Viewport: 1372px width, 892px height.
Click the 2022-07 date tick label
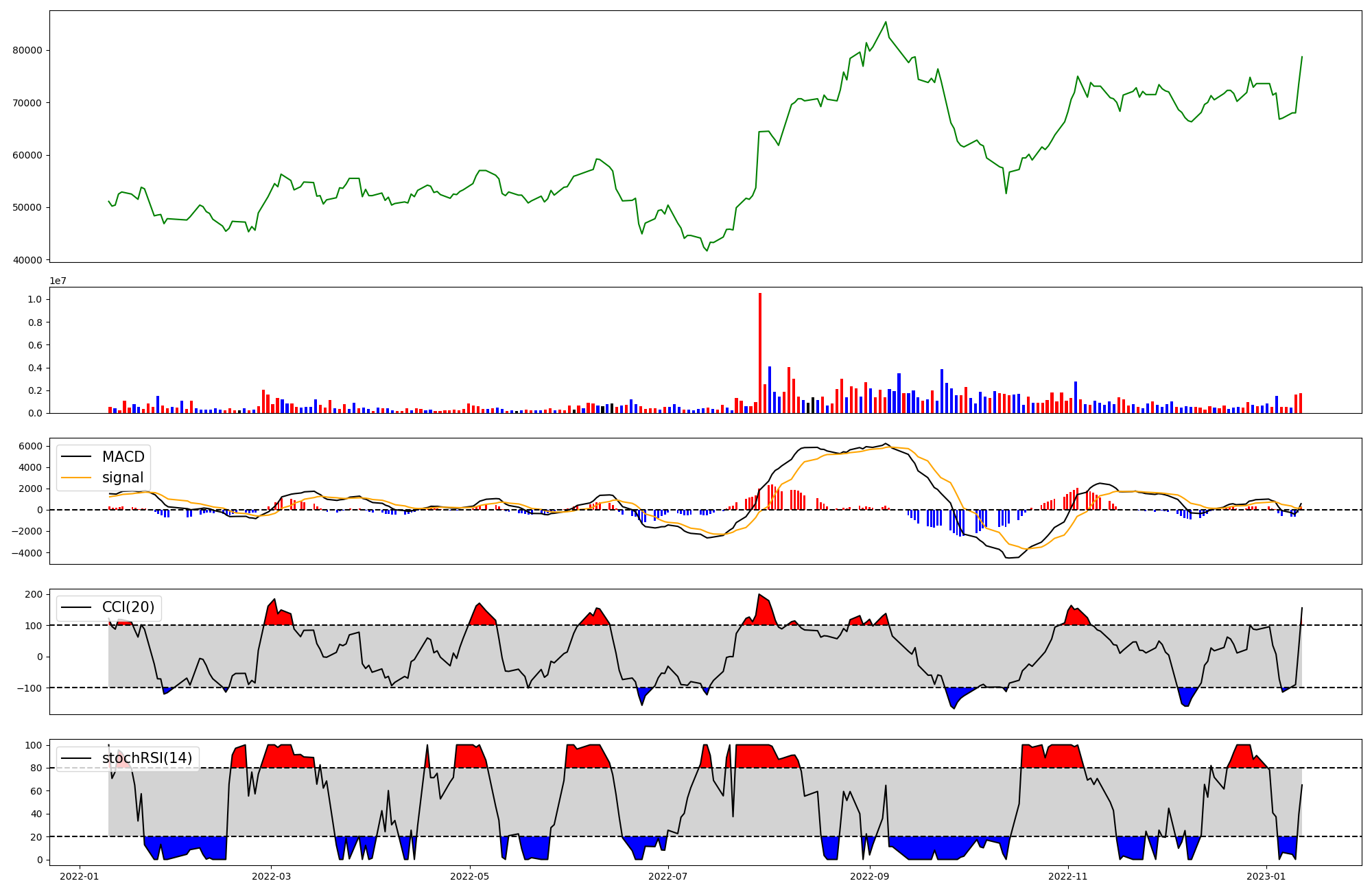pos(667,876)
